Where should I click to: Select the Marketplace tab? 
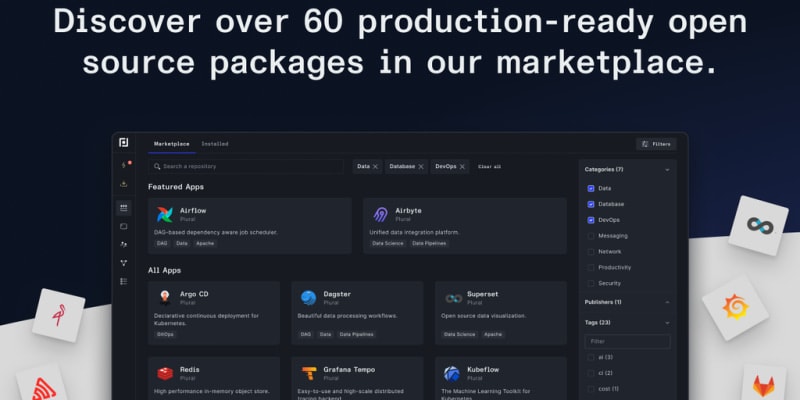click(172, 144)
